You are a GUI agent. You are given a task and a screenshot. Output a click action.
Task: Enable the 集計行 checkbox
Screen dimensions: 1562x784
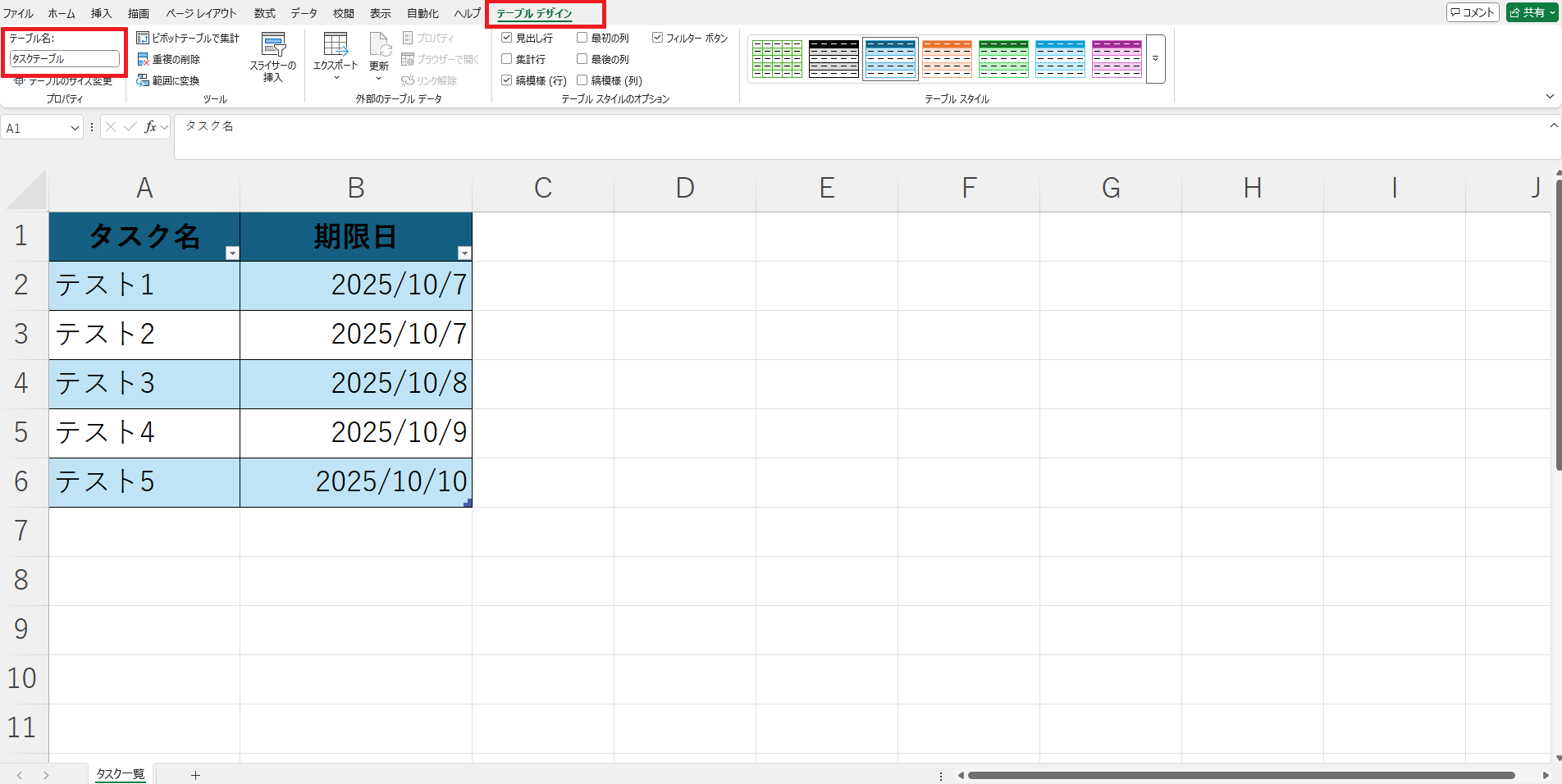pyautogui.click(x=507, y=59)
